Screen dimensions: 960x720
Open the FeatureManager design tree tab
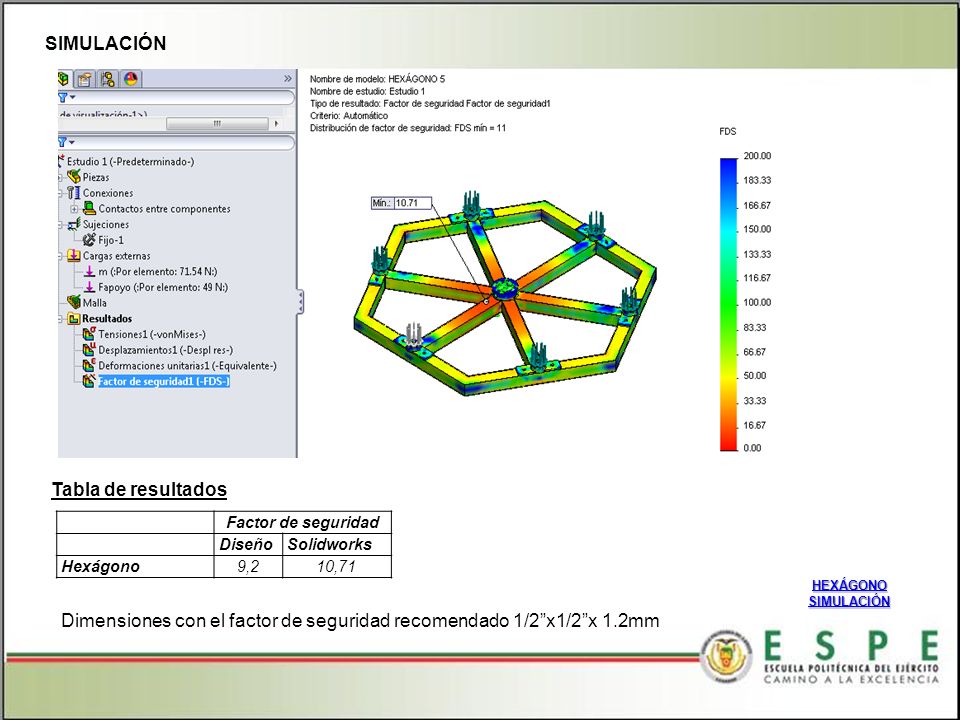[x=64, y=79]
